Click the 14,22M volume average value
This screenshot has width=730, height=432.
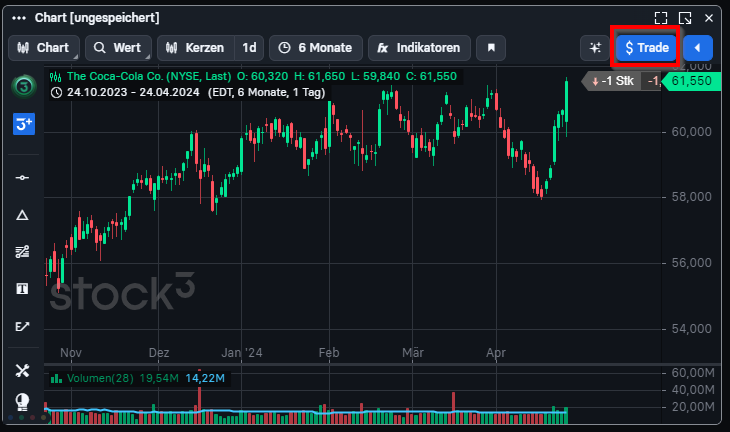[x=205, y=378]
